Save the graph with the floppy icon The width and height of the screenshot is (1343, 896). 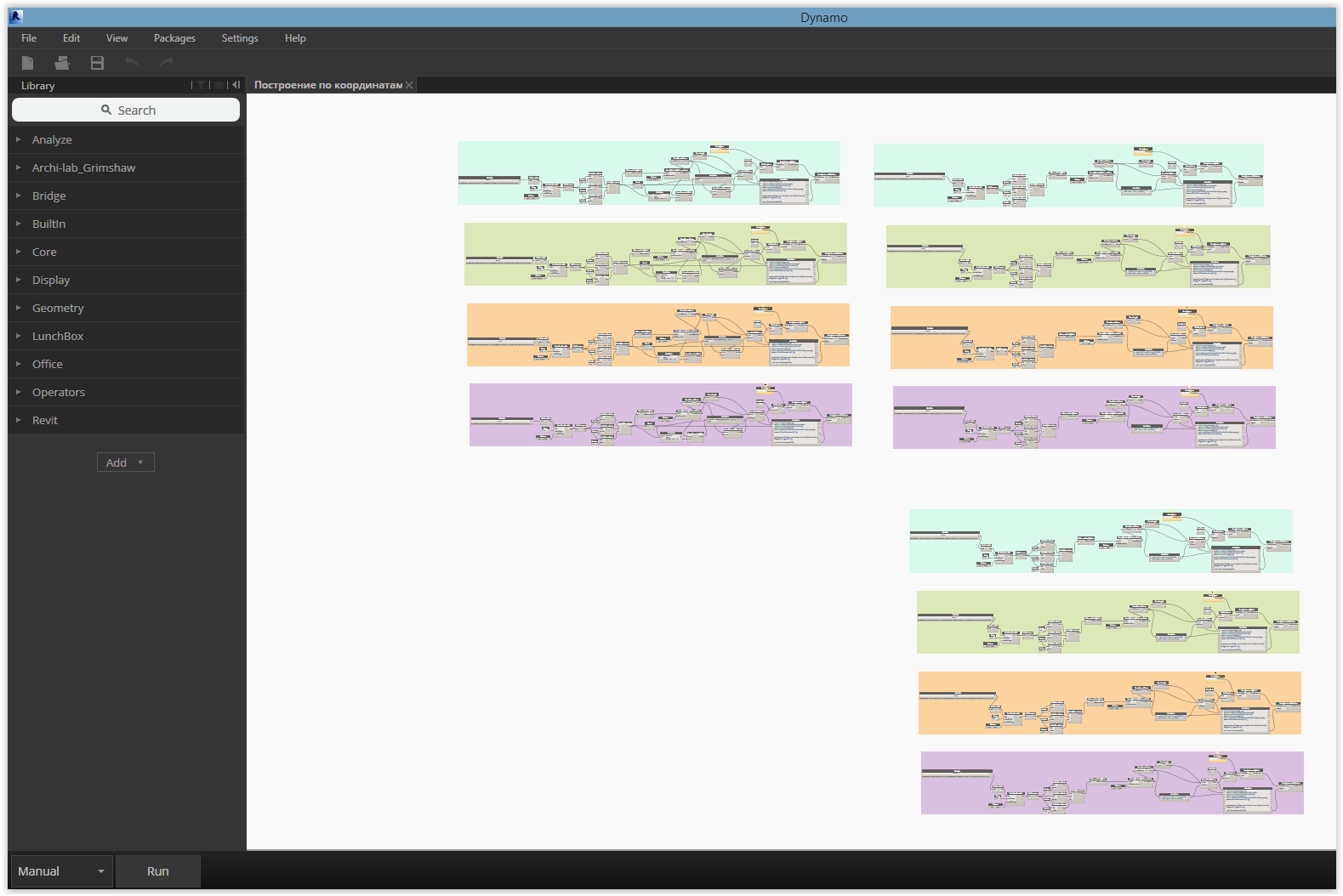tap(97, 63)
